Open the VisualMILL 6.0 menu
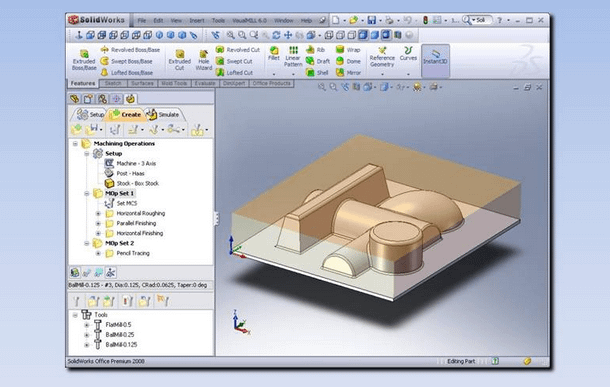This screenshot has height=387, width=610. pos(249,20)
